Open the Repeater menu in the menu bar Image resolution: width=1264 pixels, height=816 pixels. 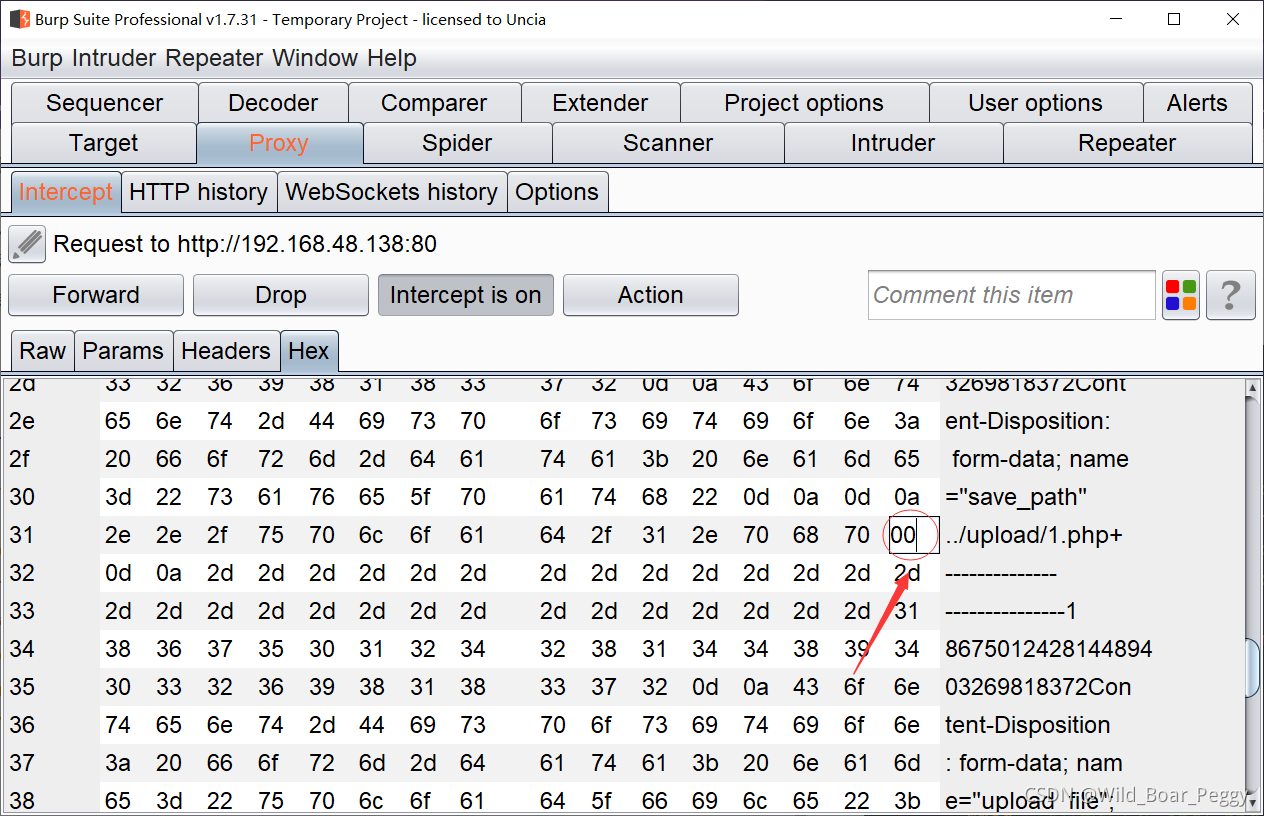tap(214, 58)
